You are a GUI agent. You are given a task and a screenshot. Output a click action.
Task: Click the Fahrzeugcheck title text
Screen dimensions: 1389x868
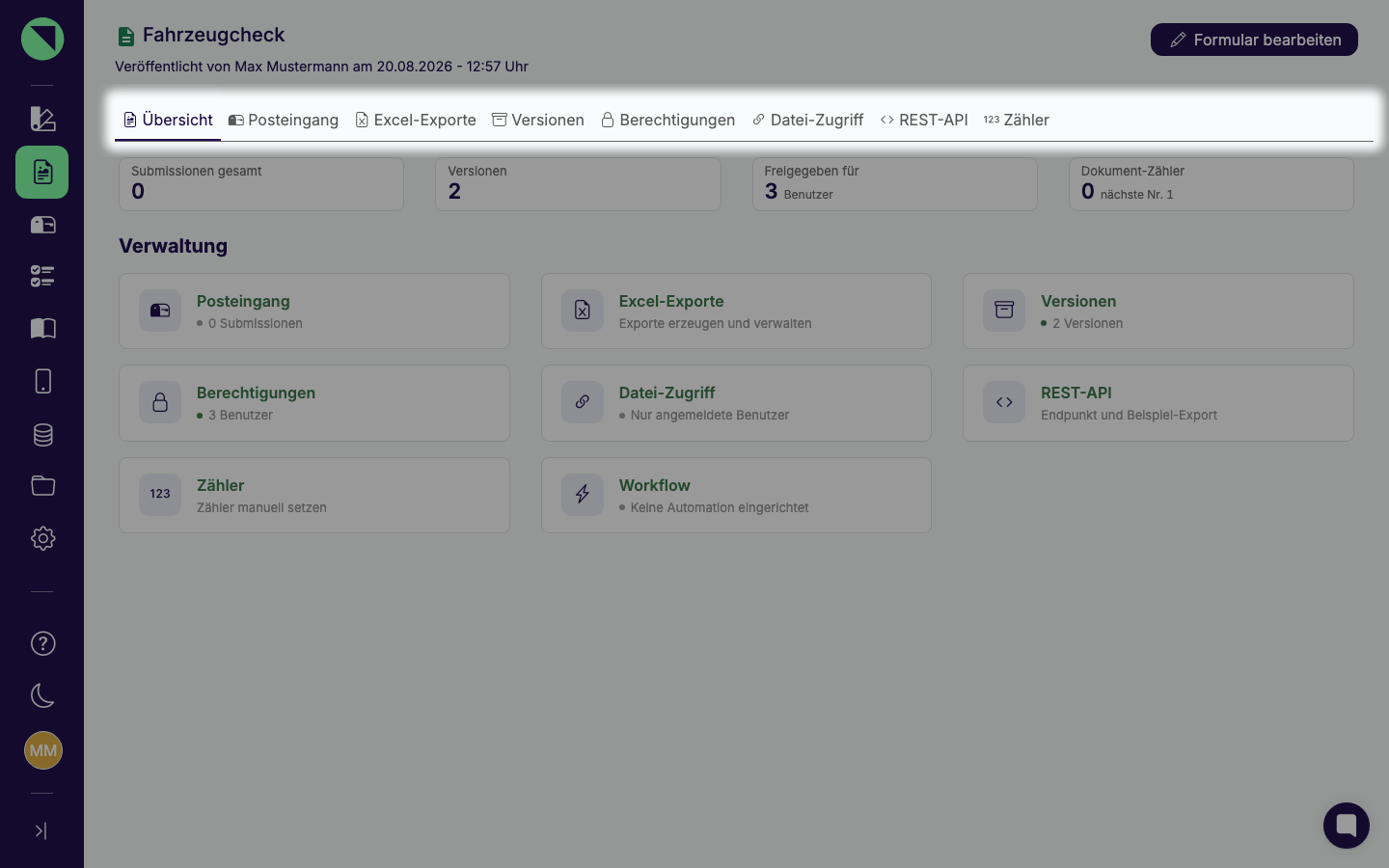(x=213, y=35)
